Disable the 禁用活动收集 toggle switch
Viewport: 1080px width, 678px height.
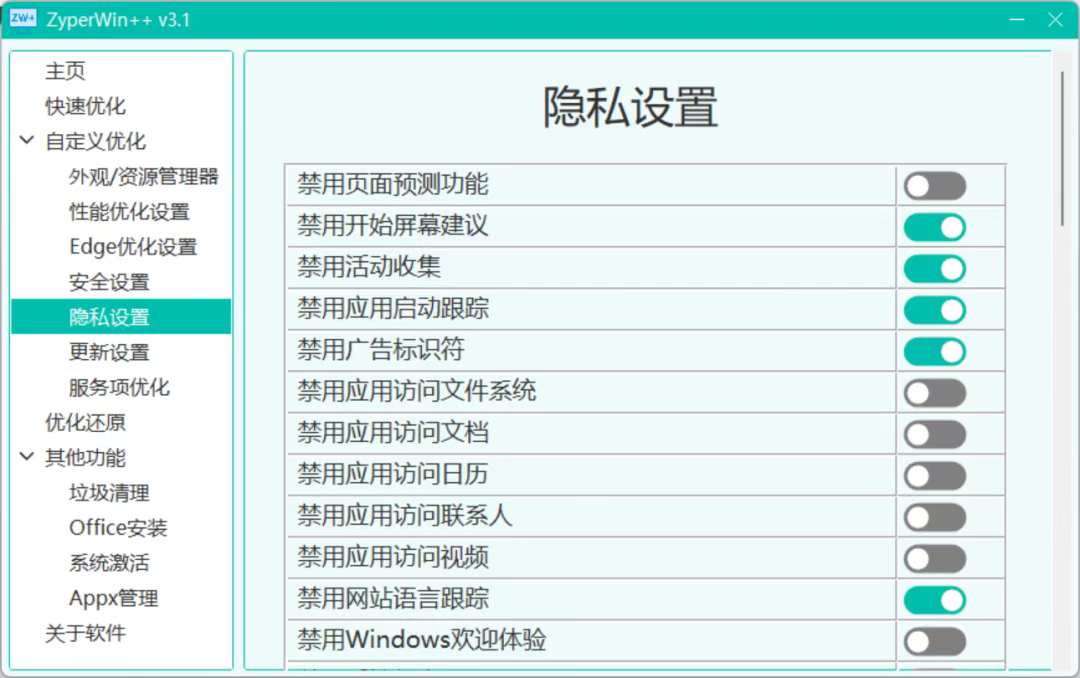935,269
